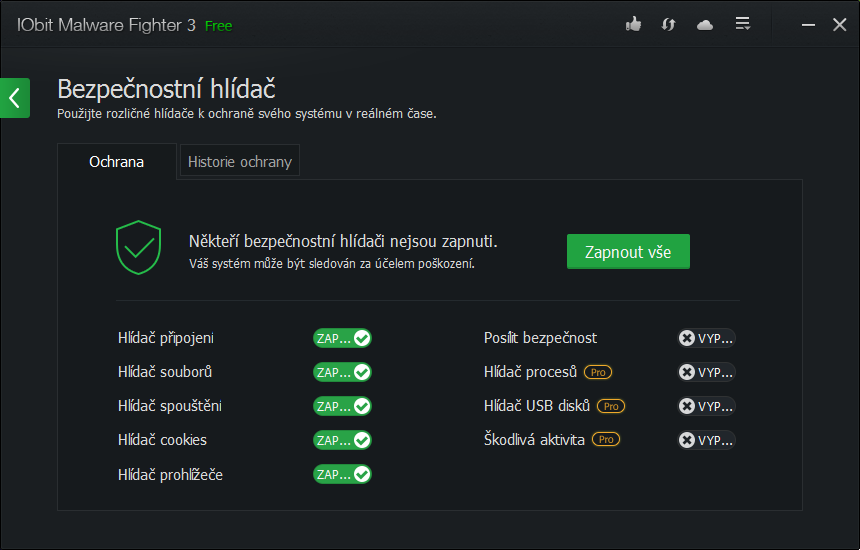Viewport: 860px width, 550px height.
Task: Click the Hlídač prohlížeče label
Action: pyautogui.click(x=170, y=474)
